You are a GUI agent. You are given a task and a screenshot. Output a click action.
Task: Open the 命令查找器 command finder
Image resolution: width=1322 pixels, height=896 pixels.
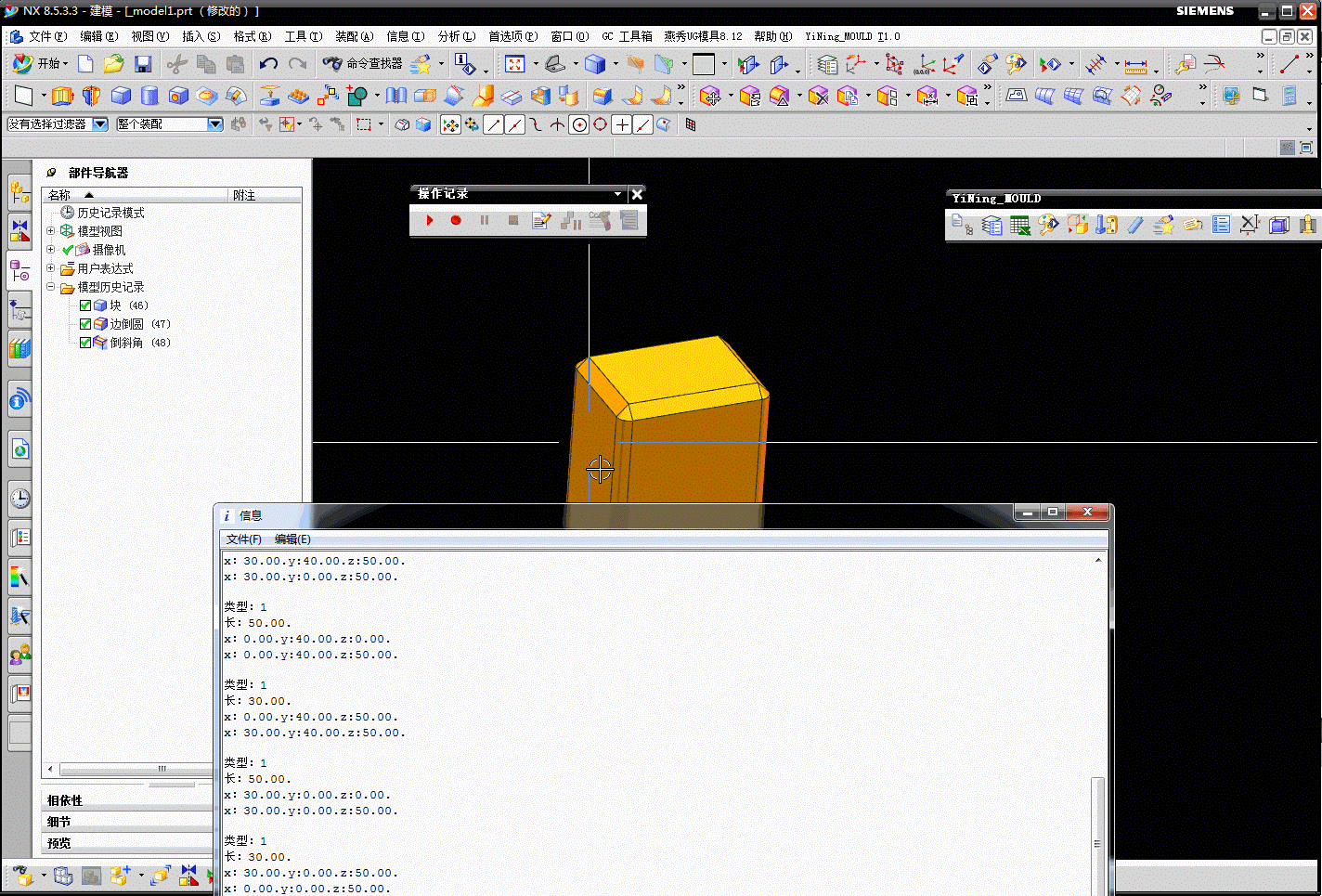click(362, 63)
